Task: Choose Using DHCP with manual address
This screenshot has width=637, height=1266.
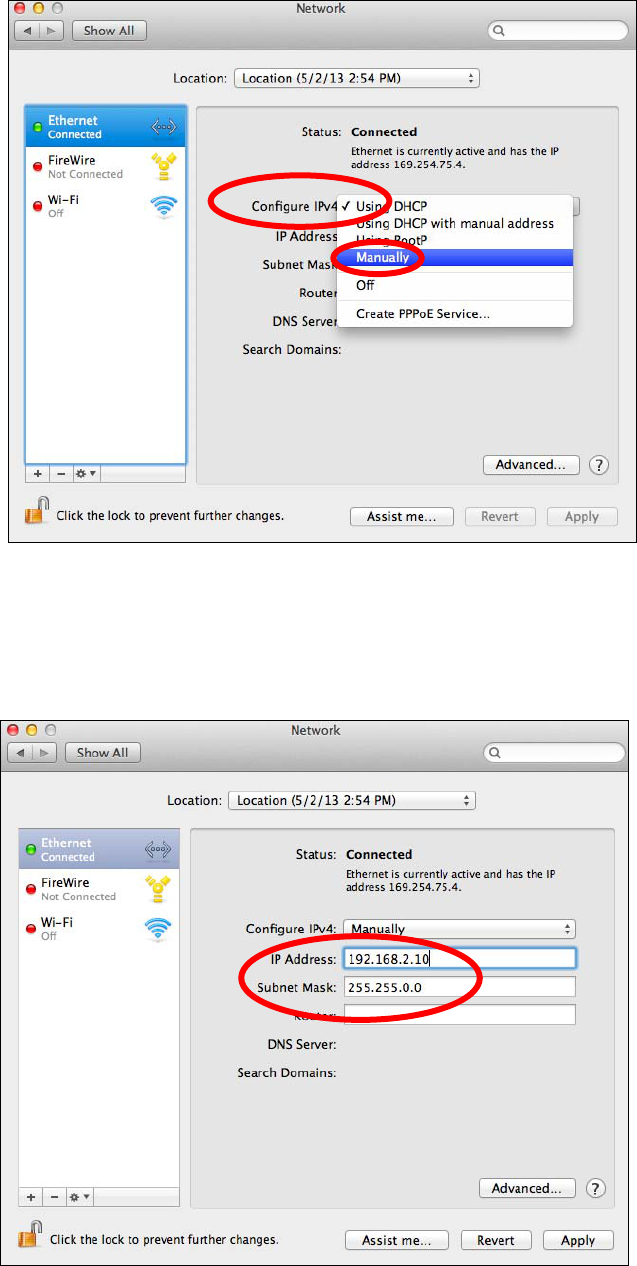Action: (455, 223)
